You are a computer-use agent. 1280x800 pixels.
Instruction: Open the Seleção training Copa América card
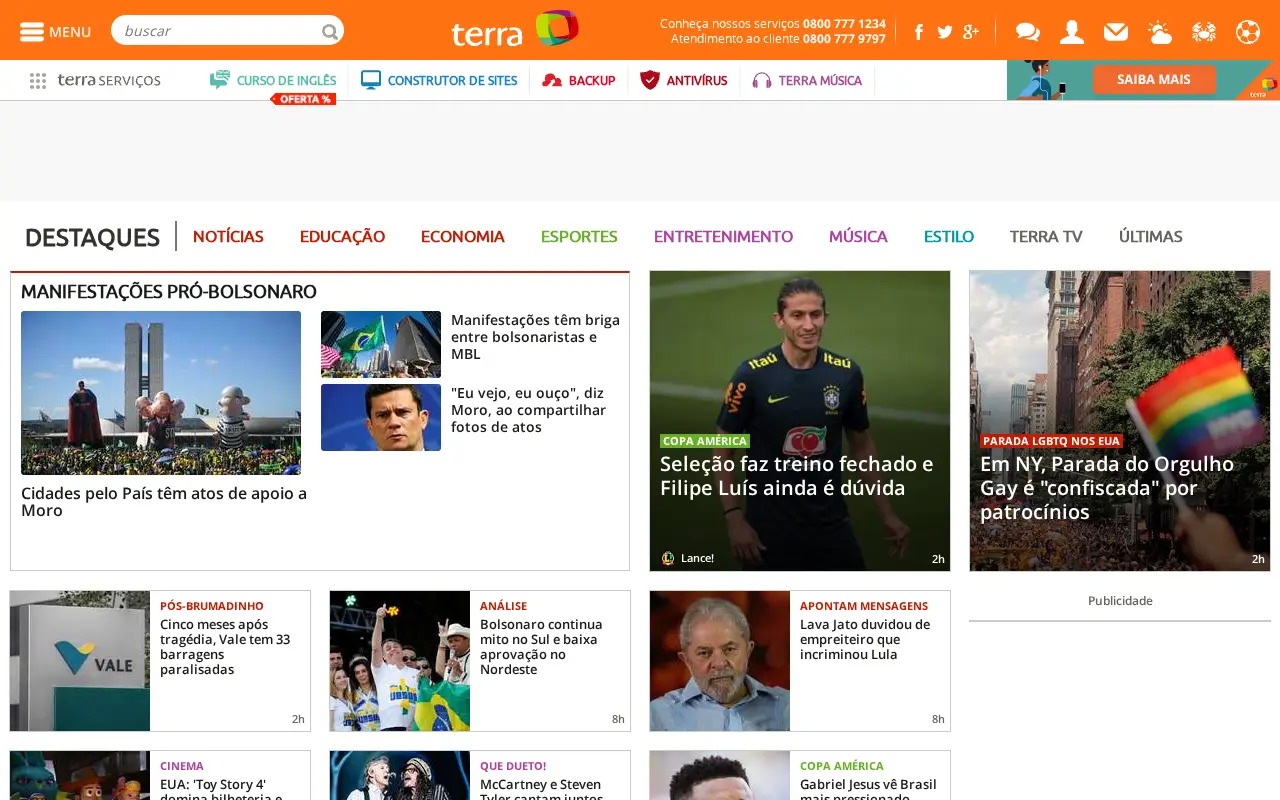click(800, 421)
